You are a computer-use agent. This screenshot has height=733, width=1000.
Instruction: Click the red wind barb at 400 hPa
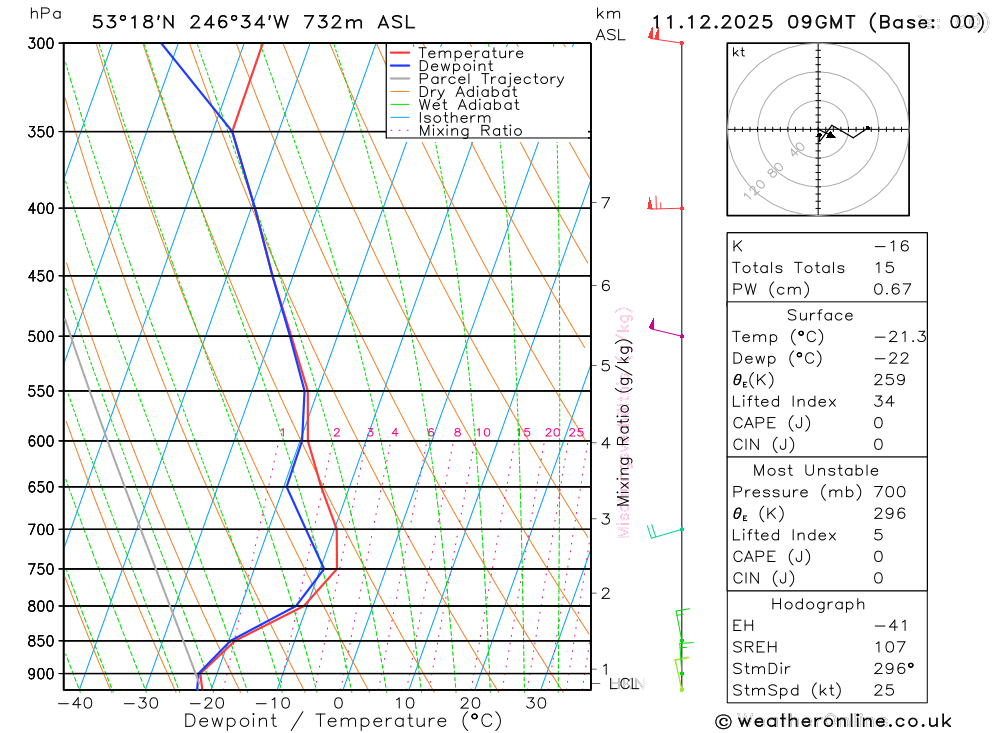665,204
